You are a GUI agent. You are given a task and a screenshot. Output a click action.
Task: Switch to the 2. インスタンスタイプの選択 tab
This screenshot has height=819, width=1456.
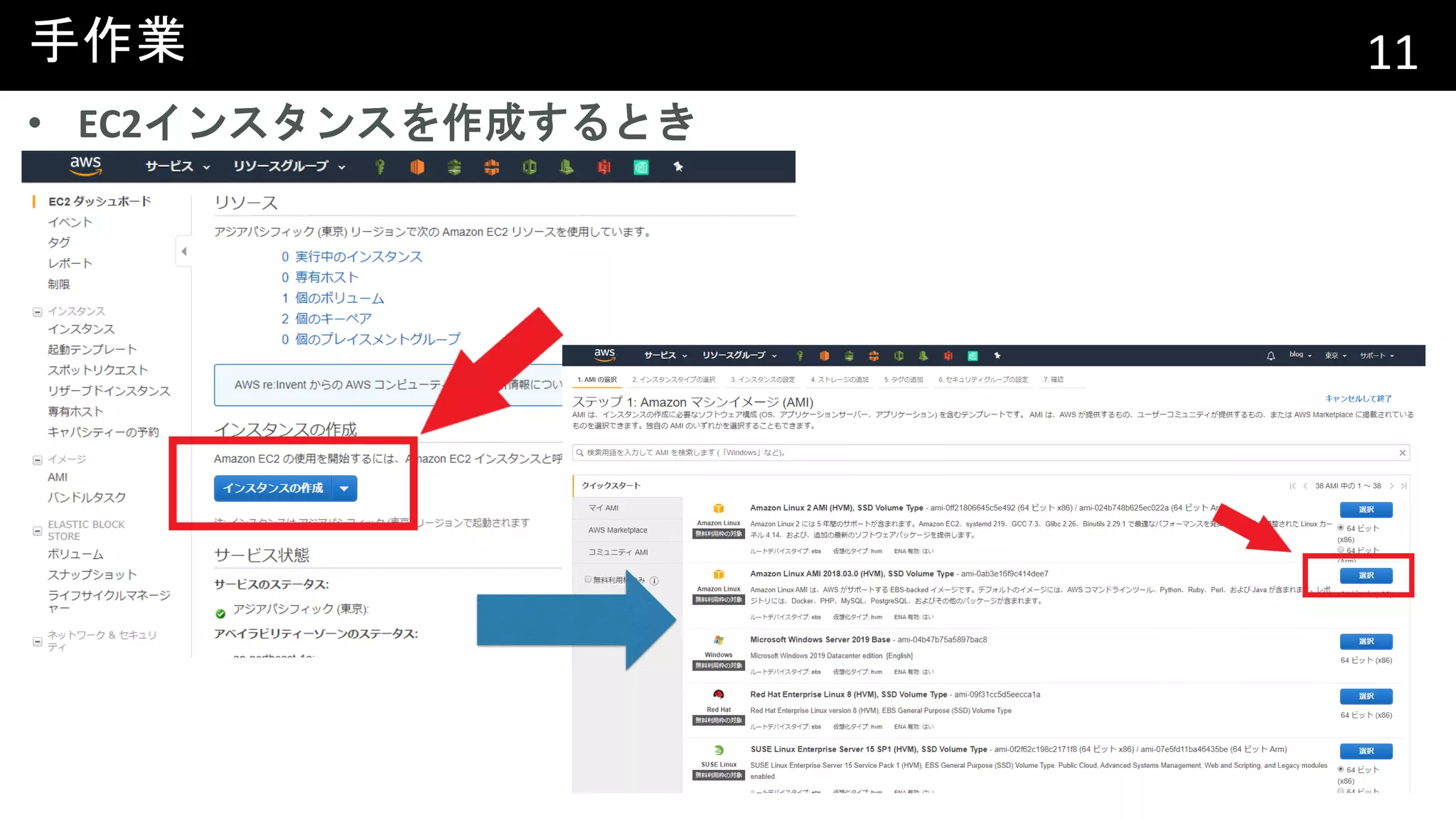(673, 380)
